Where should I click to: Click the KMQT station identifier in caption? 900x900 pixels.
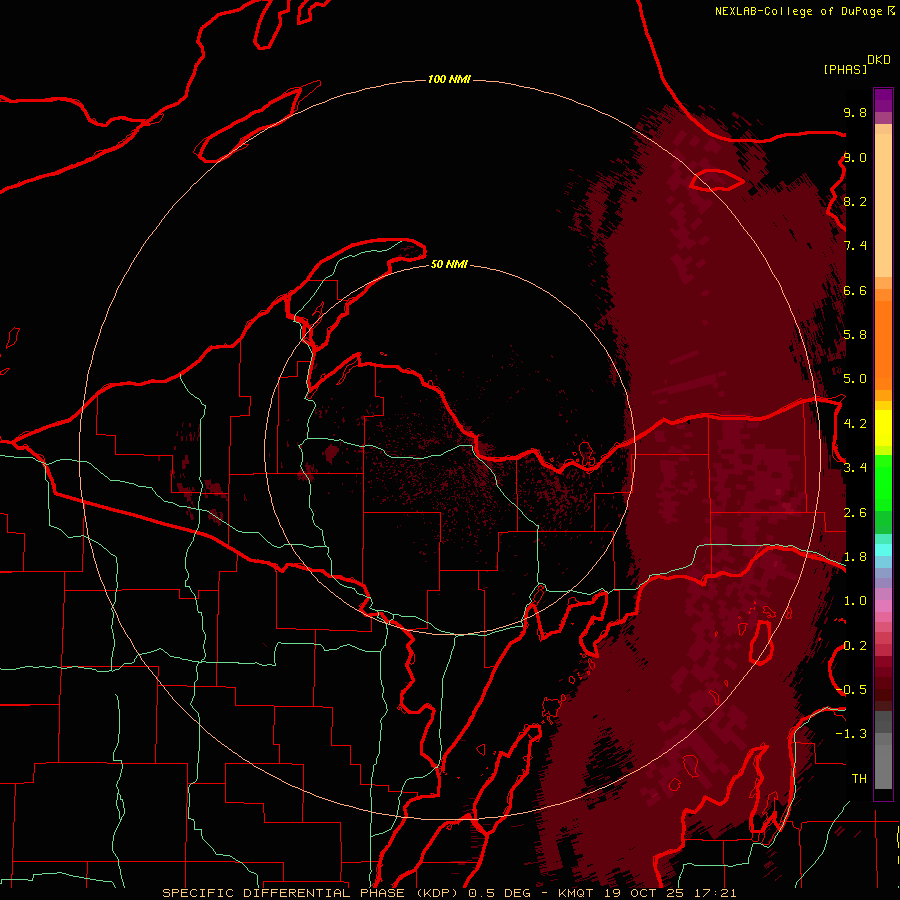coord(577,893)
